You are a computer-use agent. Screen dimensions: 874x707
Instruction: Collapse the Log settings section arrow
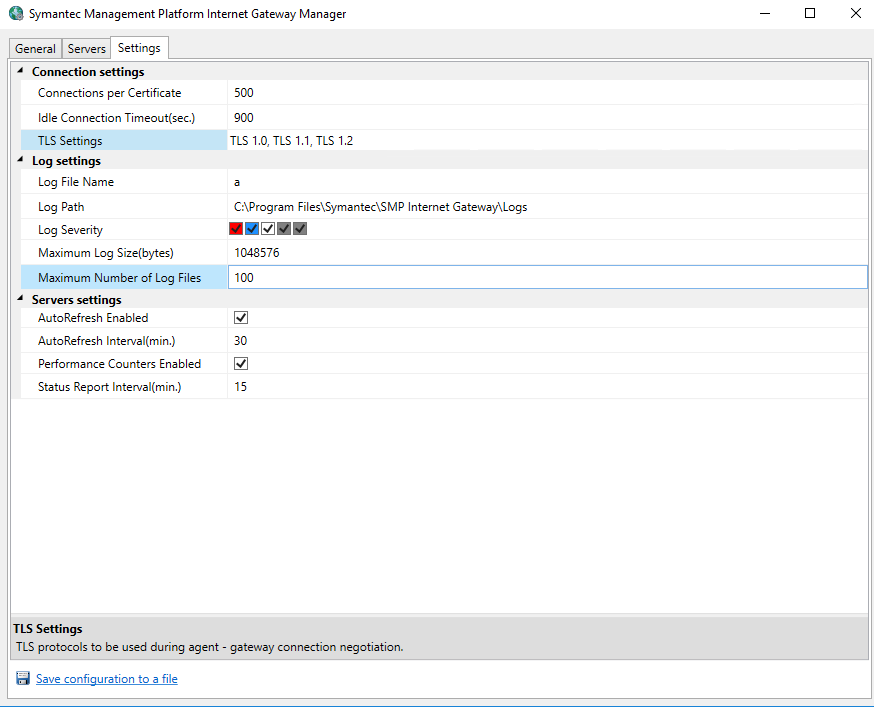(20, 160)
